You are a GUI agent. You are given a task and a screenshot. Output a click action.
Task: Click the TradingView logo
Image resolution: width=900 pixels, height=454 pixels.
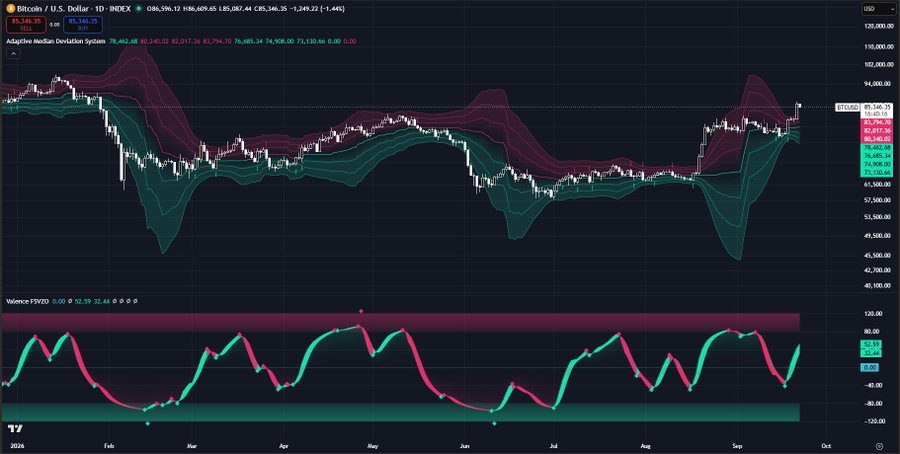15,429
